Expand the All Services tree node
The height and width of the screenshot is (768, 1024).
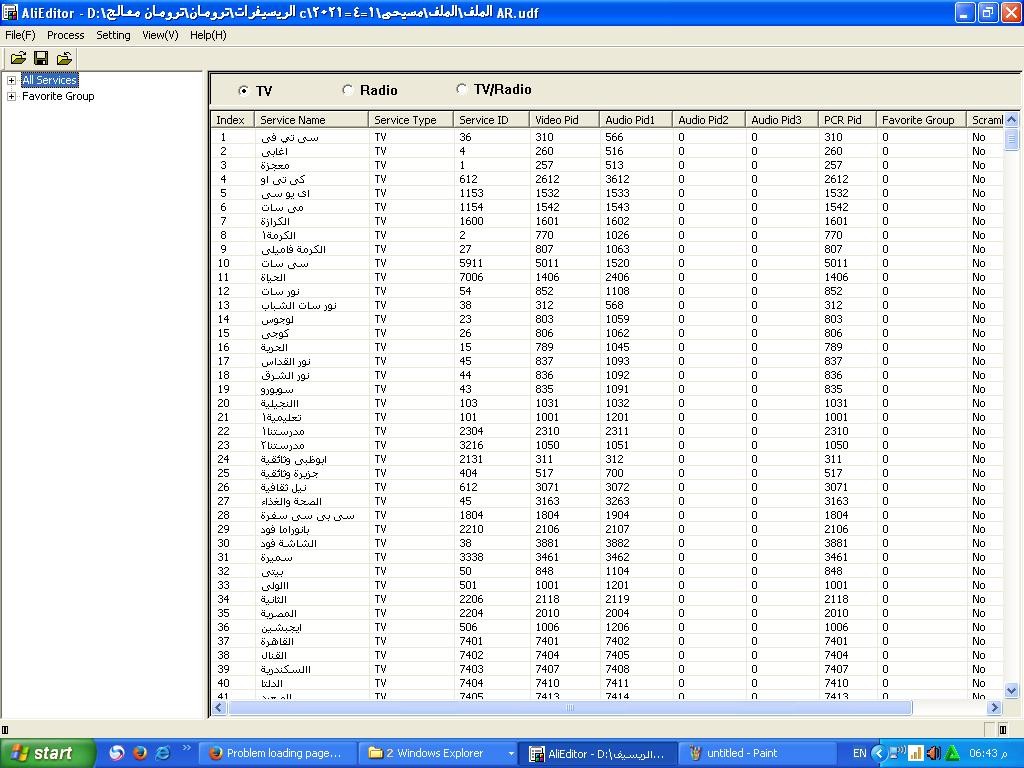(11, 80)
